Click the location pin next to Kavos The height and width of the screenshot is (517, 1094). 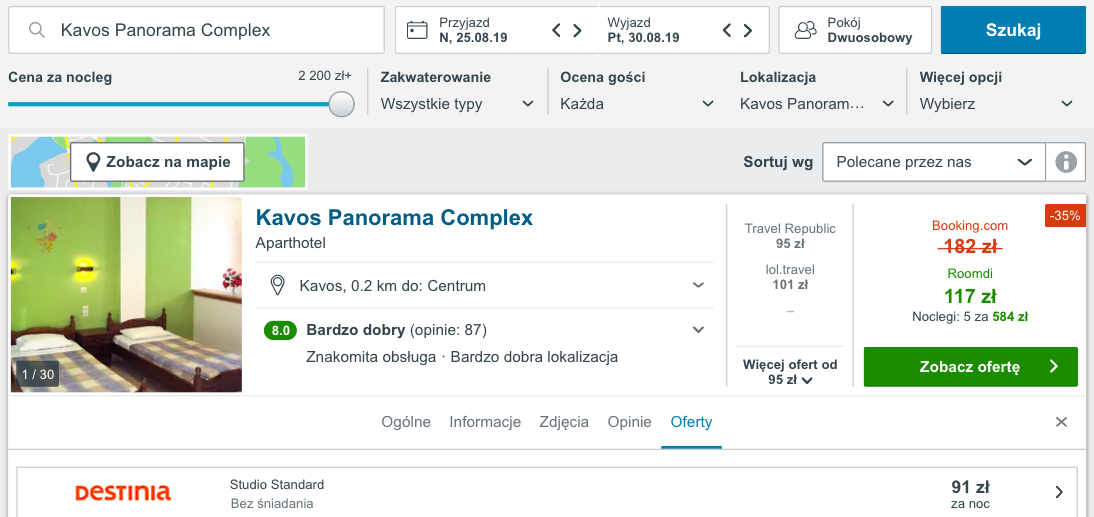click(x=278, y=285)
